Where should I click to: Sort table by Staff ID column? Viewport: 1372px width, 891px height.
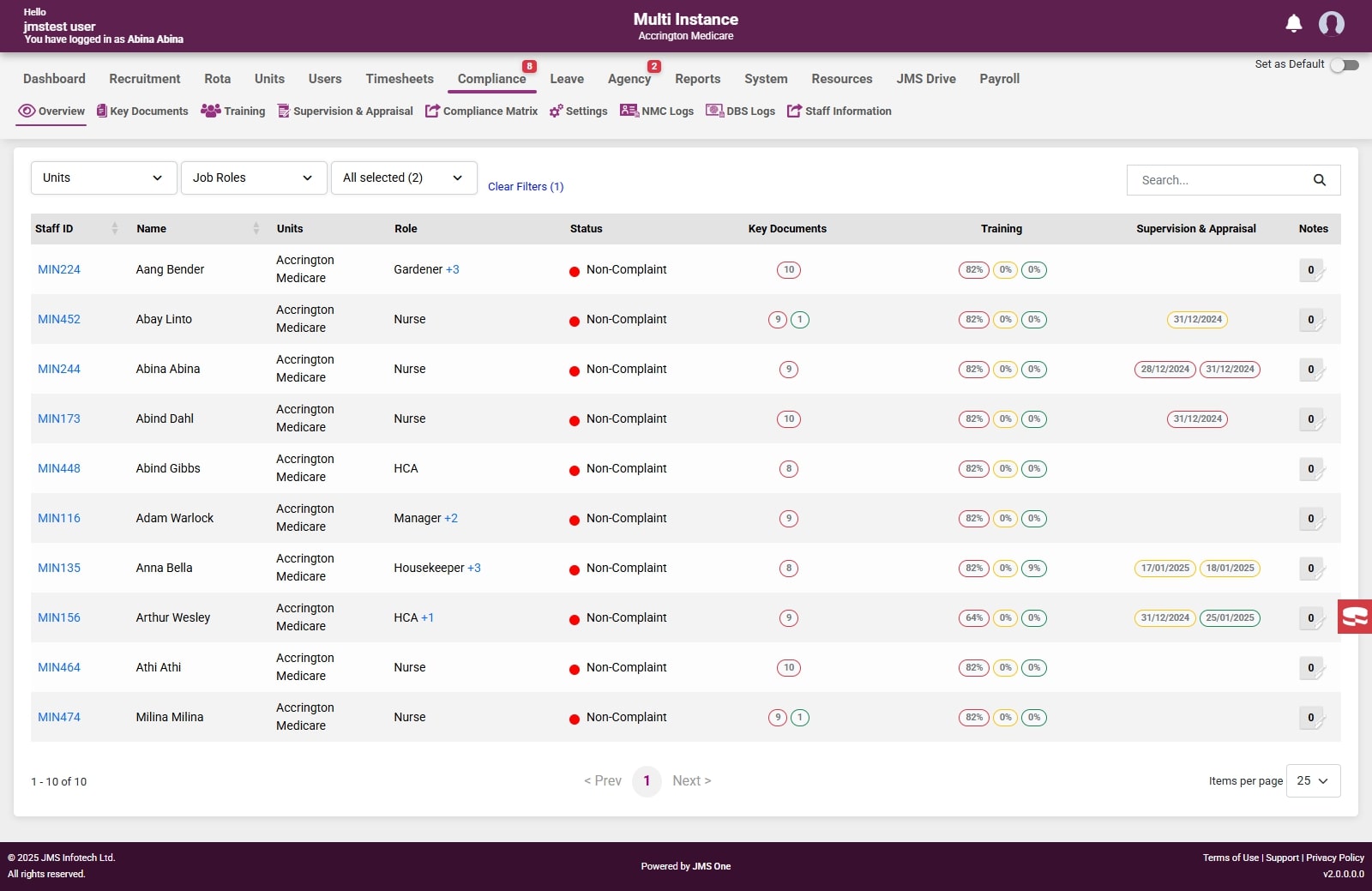point(114,229)
